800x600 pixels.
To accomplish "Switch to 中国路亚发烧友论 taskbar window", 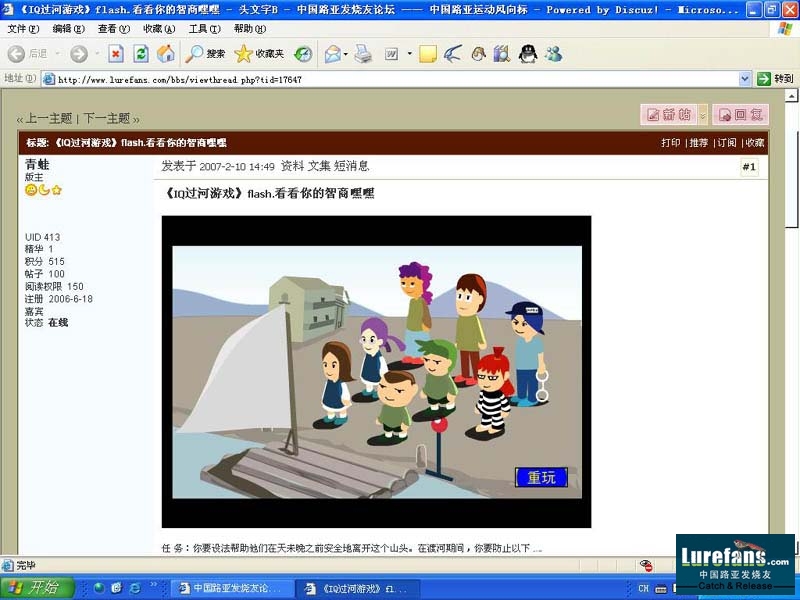I will point(232,588).
